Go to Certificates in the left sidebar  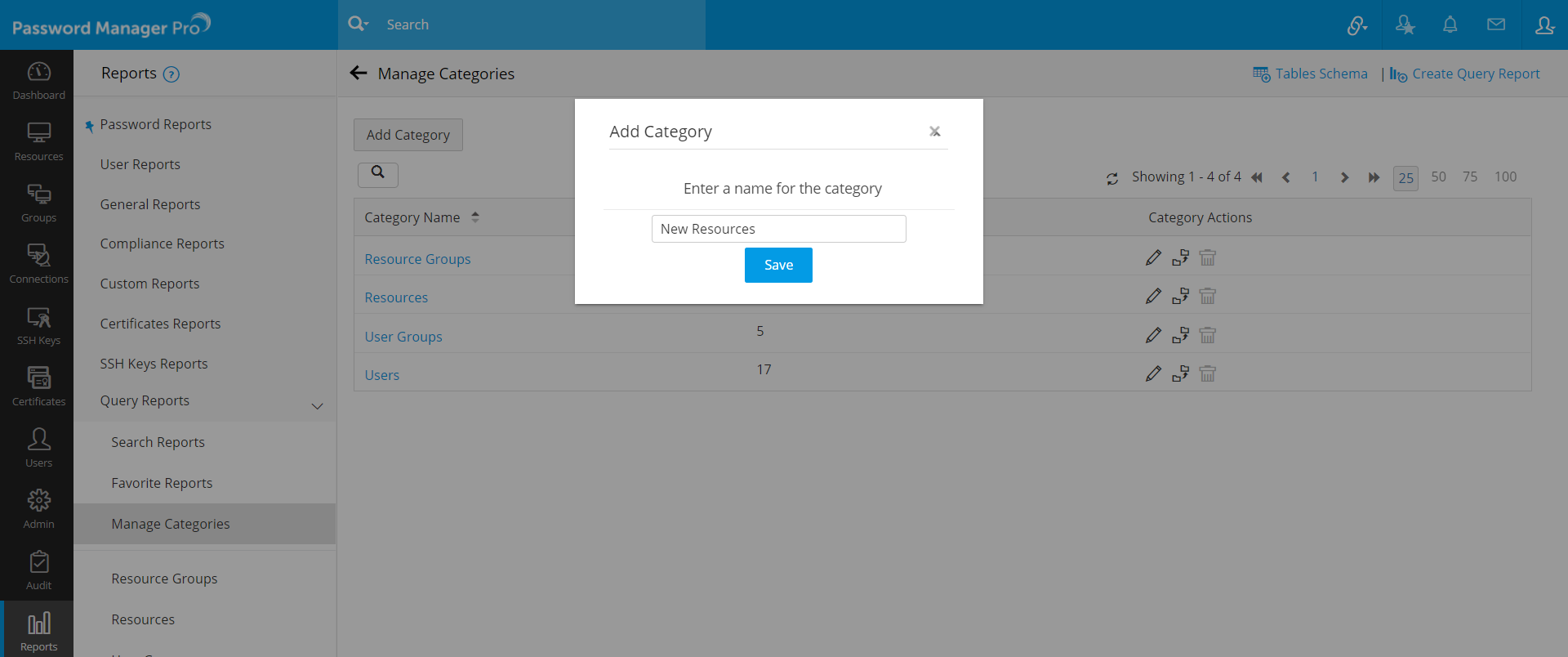point(38,387)
